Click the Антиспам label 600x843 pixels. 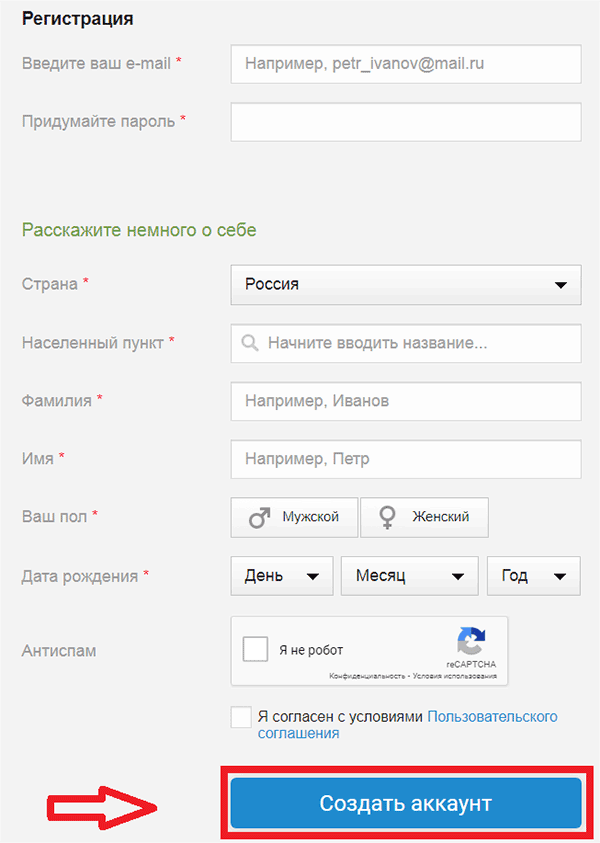click(59, 651)
